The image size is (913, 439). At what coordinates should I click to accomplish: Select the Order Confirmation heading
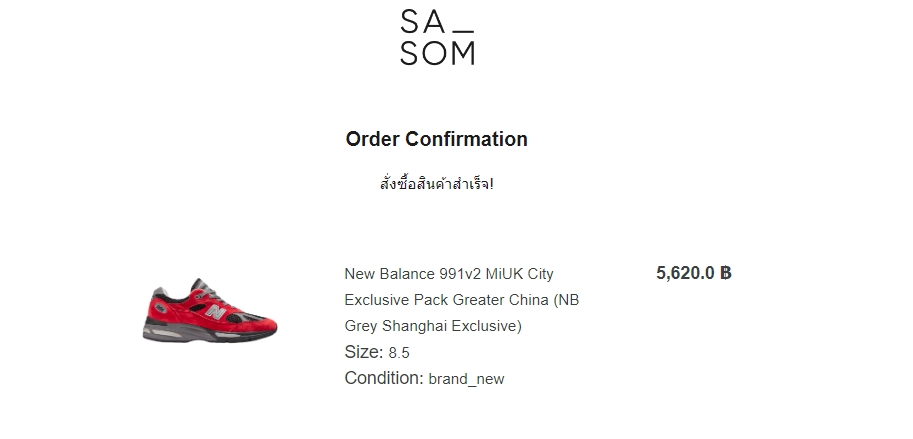(437, 139)
